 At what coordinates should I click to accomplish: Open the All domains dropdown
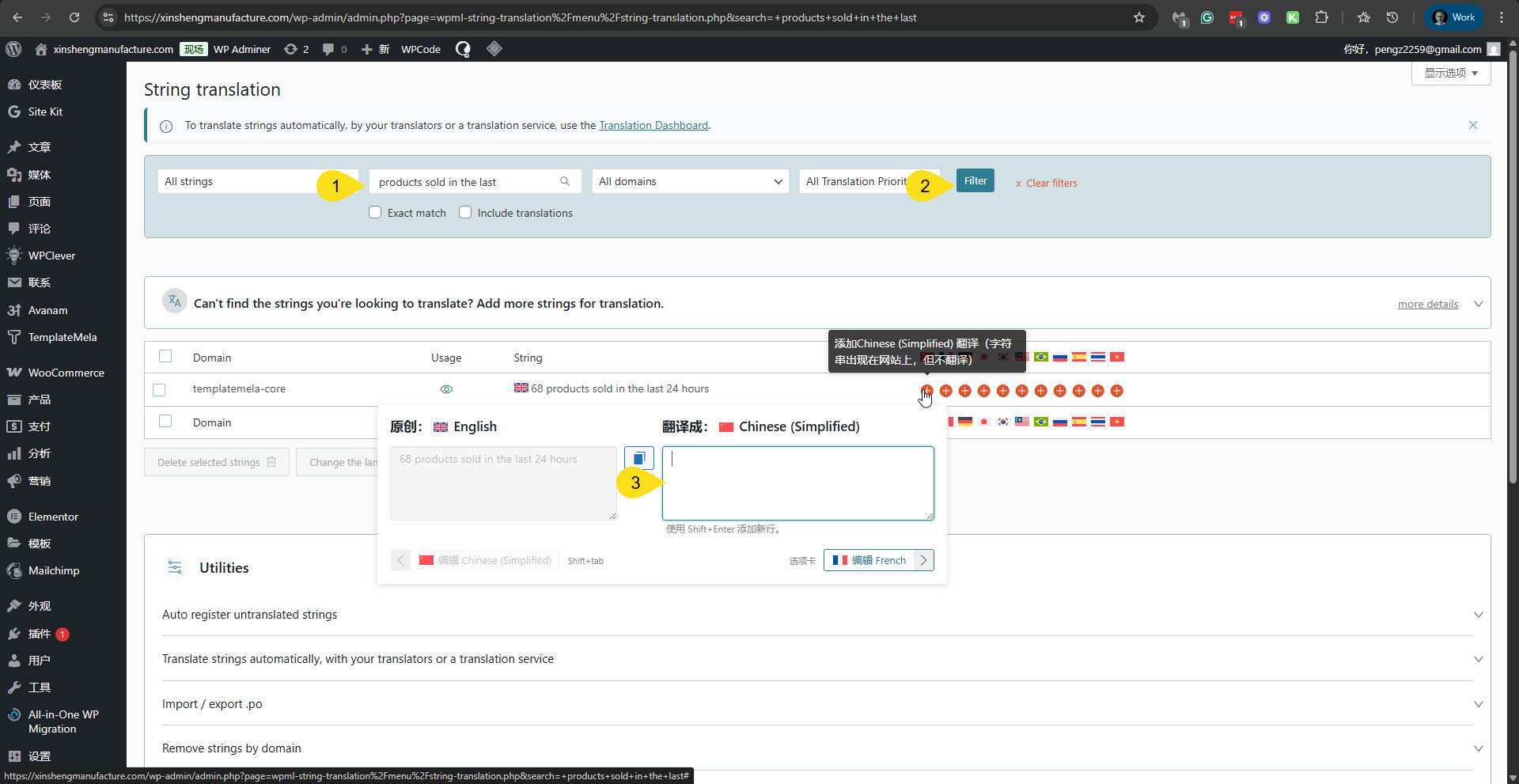pos(690,181)
